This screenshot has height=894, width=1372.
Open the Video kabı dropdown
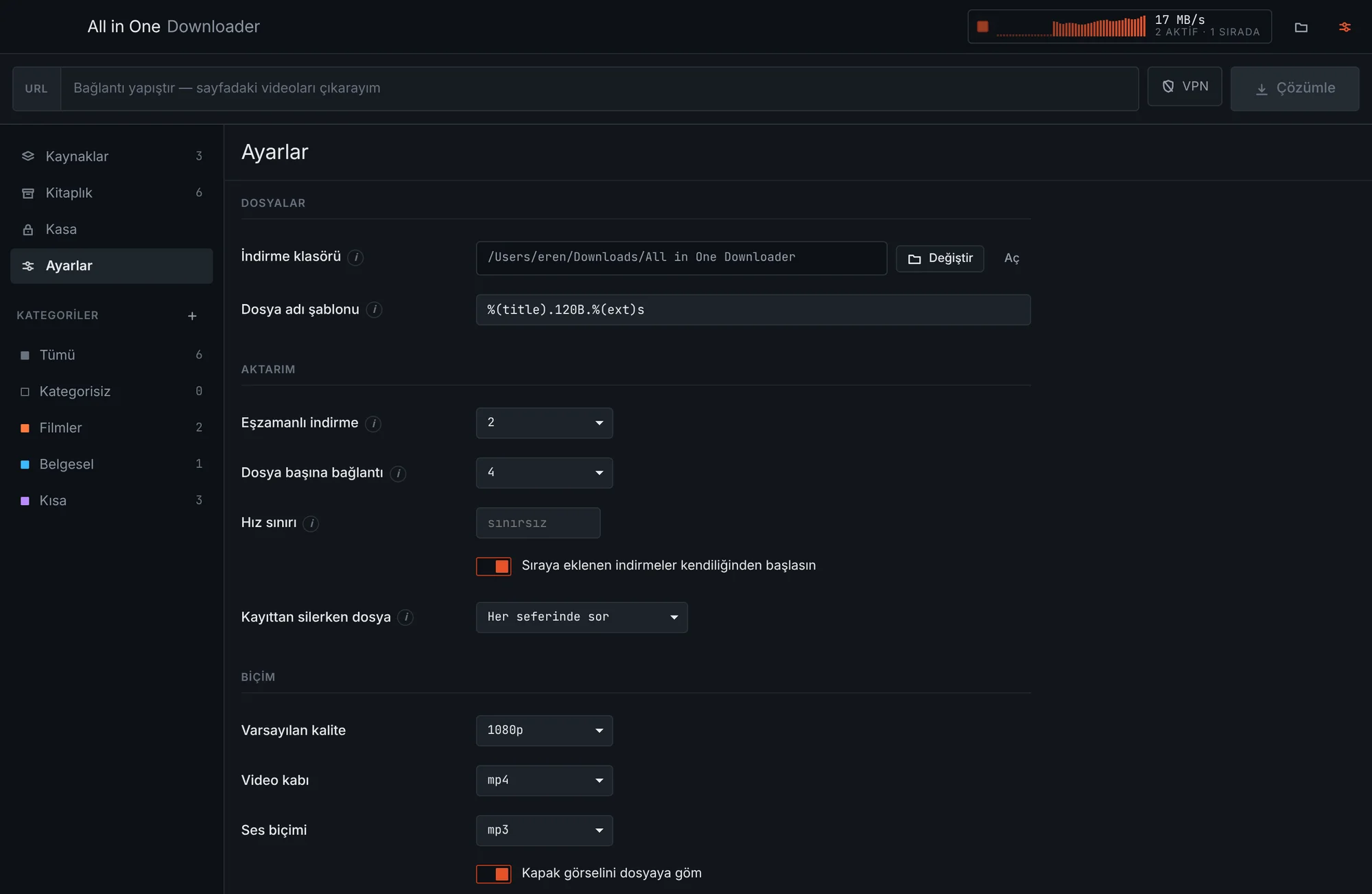(544, 781)
